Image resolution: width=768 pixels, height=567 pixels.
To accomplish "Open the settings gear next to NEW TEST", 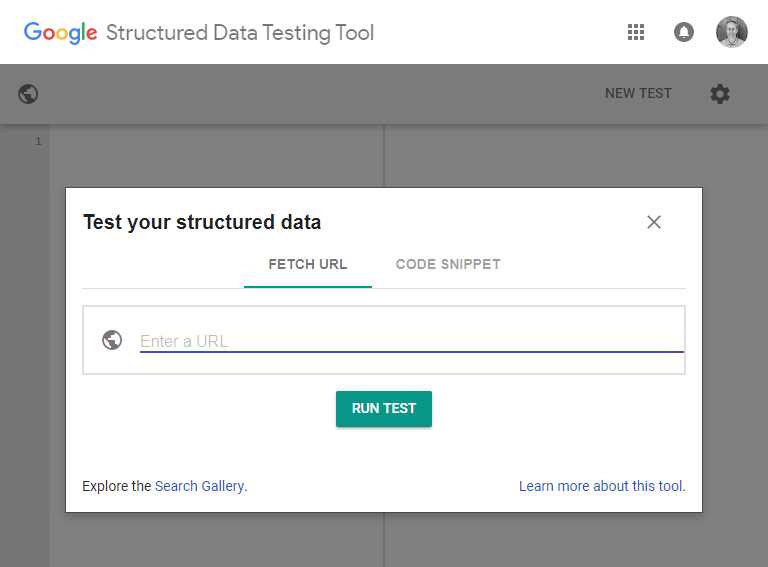I will (720, 94).
